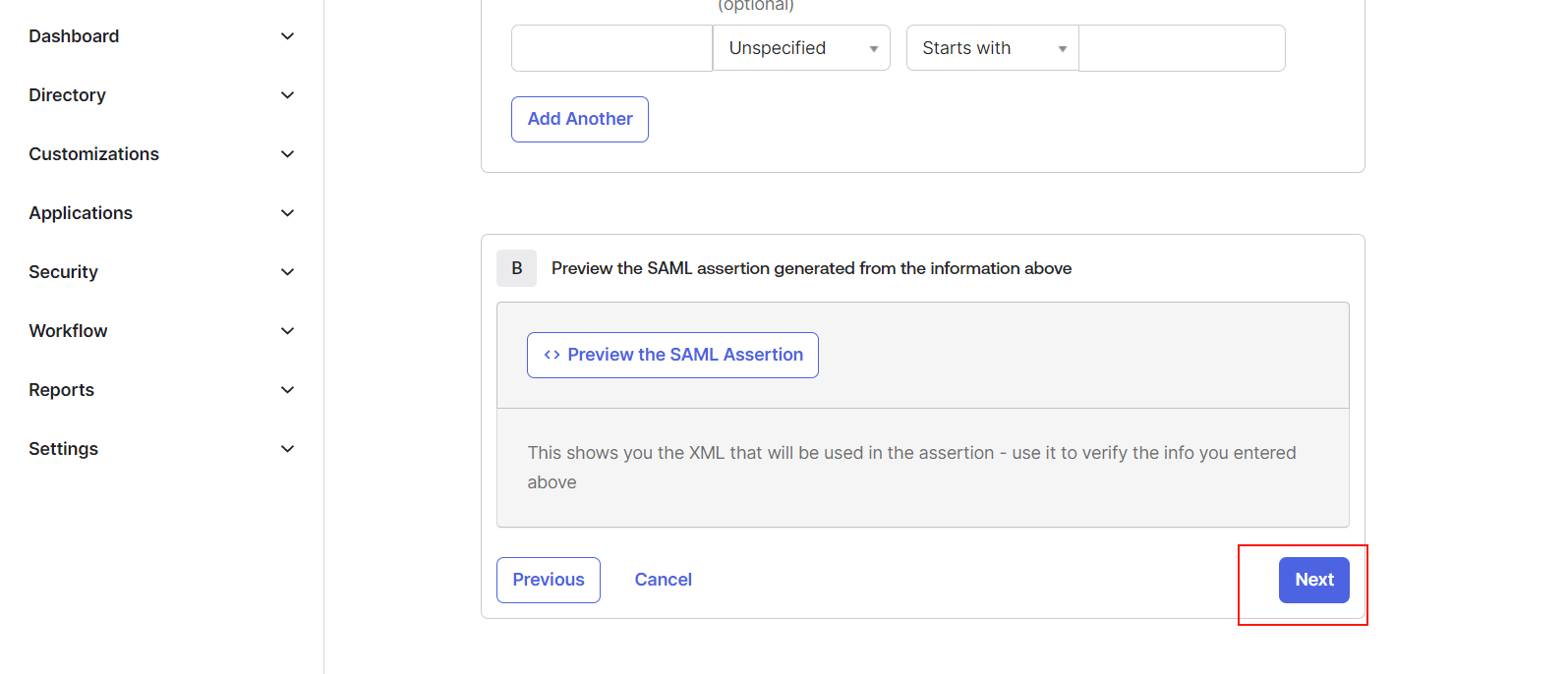Expand the Workflow chevron arrow
Screen dimensions: 1568x674
click(287, 331)
